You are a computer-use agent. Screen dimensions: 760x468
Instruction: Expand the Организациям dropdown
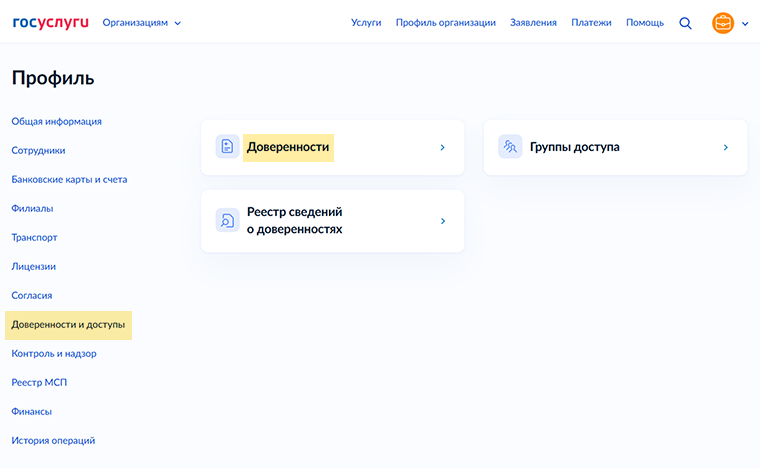pyautogui.click(x=142, y=23)
